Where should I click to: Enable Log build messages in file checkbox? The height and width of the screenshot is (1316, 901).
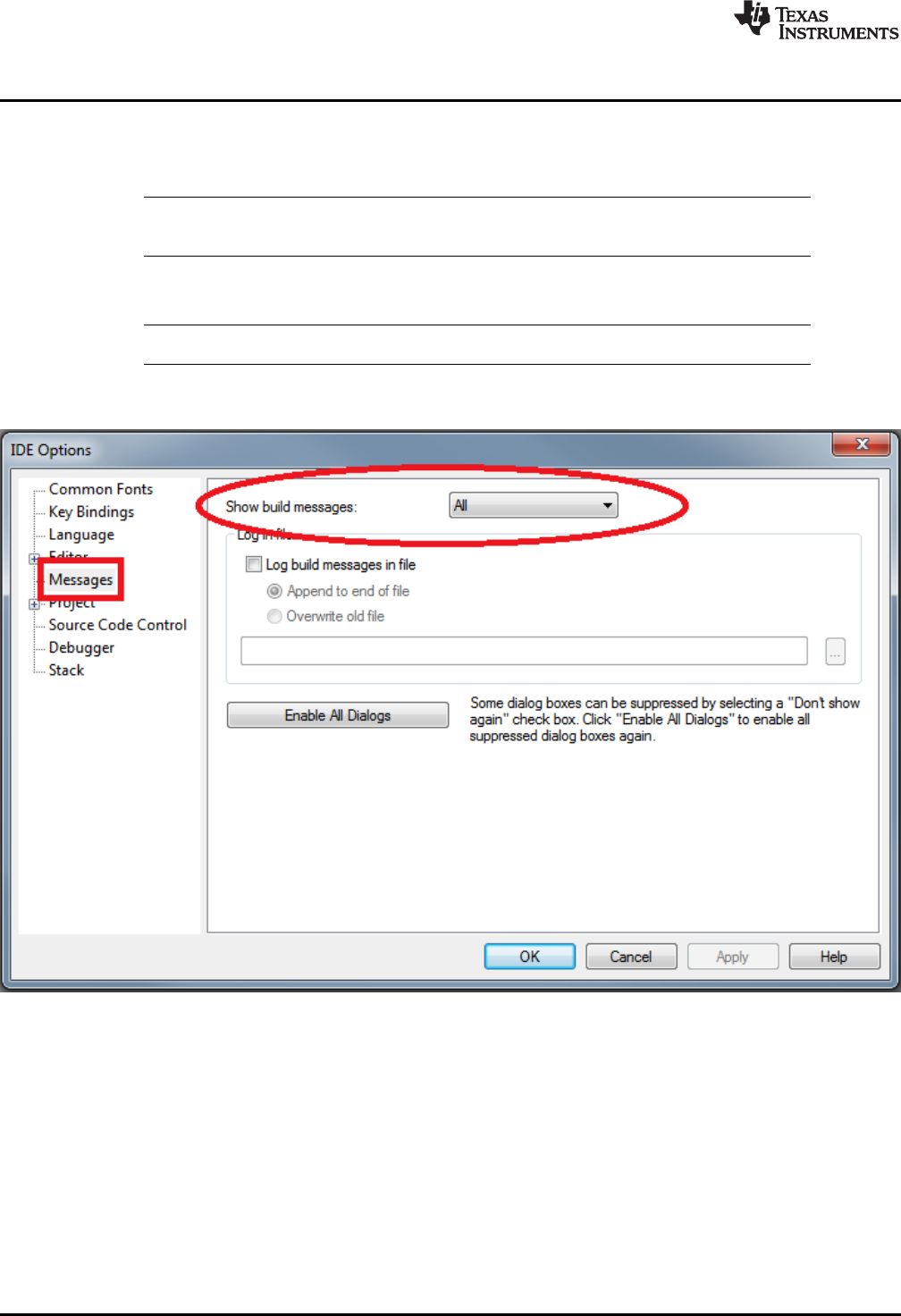pyautogui.click(x=254, y=564)
